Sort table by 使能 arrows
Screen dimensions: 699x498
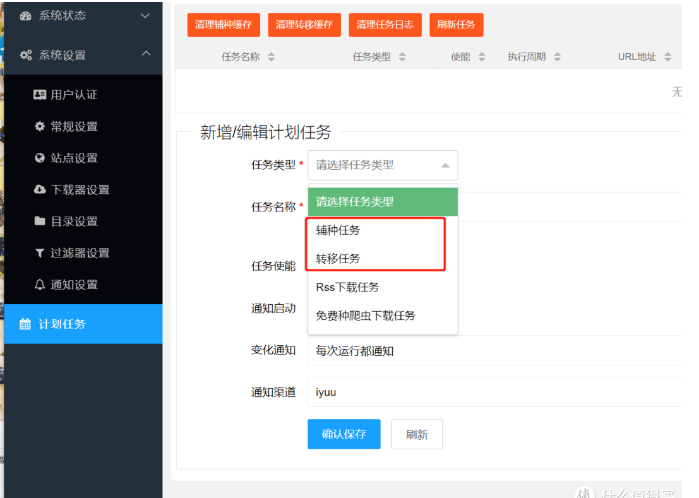[x=481, y=57]
